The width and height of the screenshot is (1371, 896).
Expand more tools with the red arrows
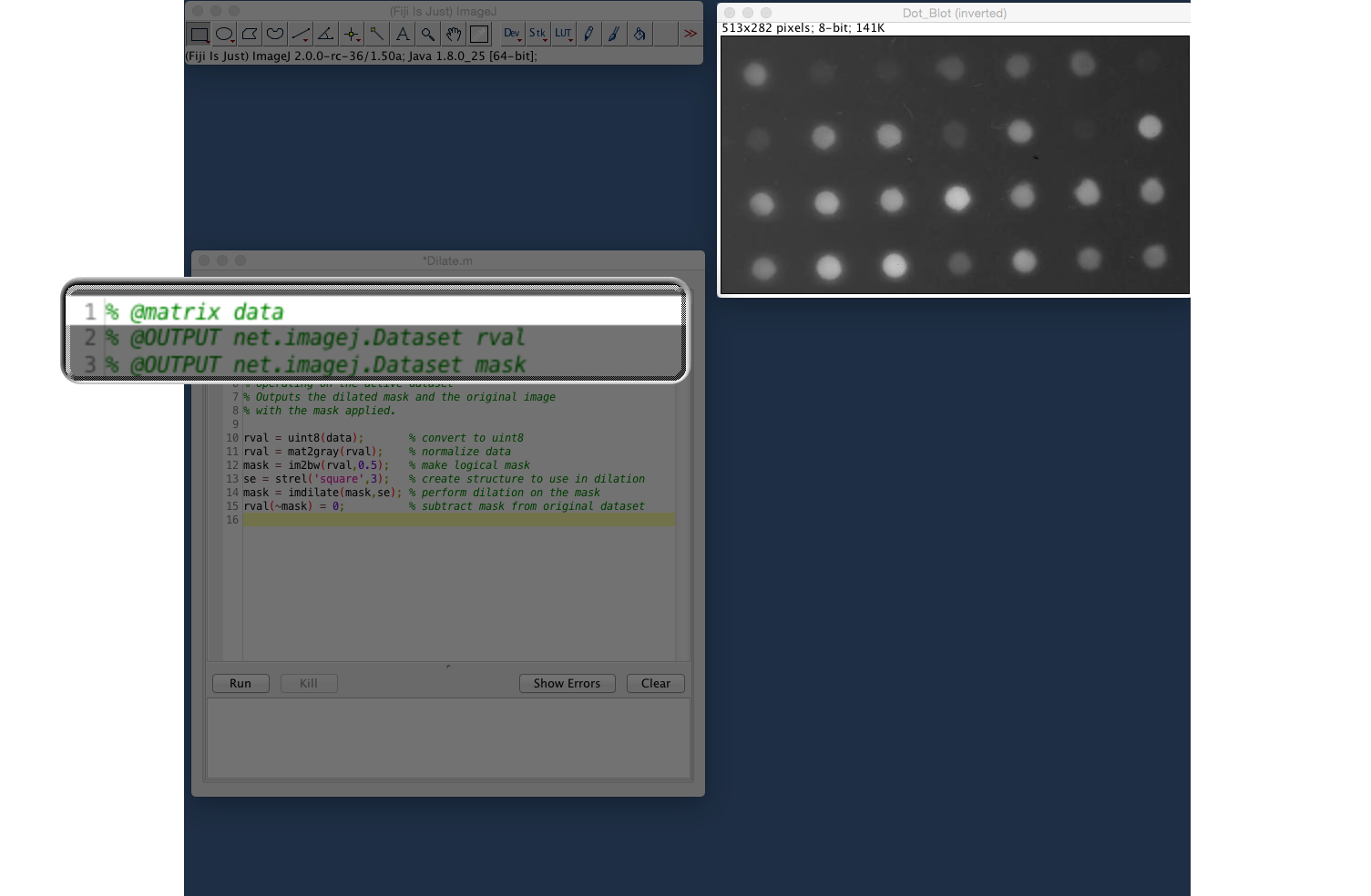691,35
